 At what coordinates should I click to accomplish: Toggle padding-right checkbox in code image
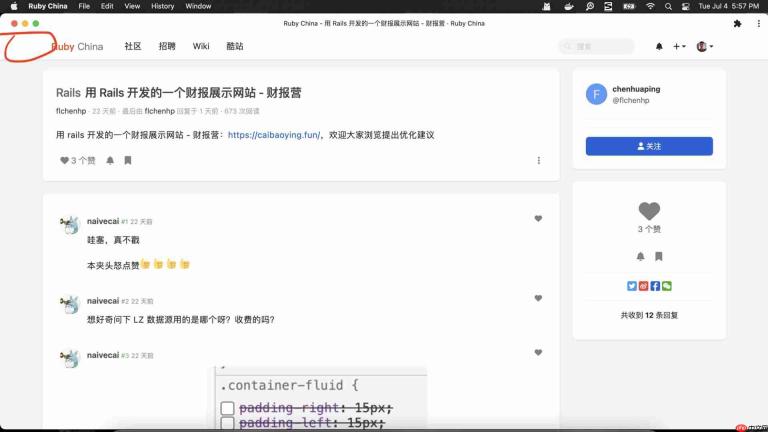[227, 408]
